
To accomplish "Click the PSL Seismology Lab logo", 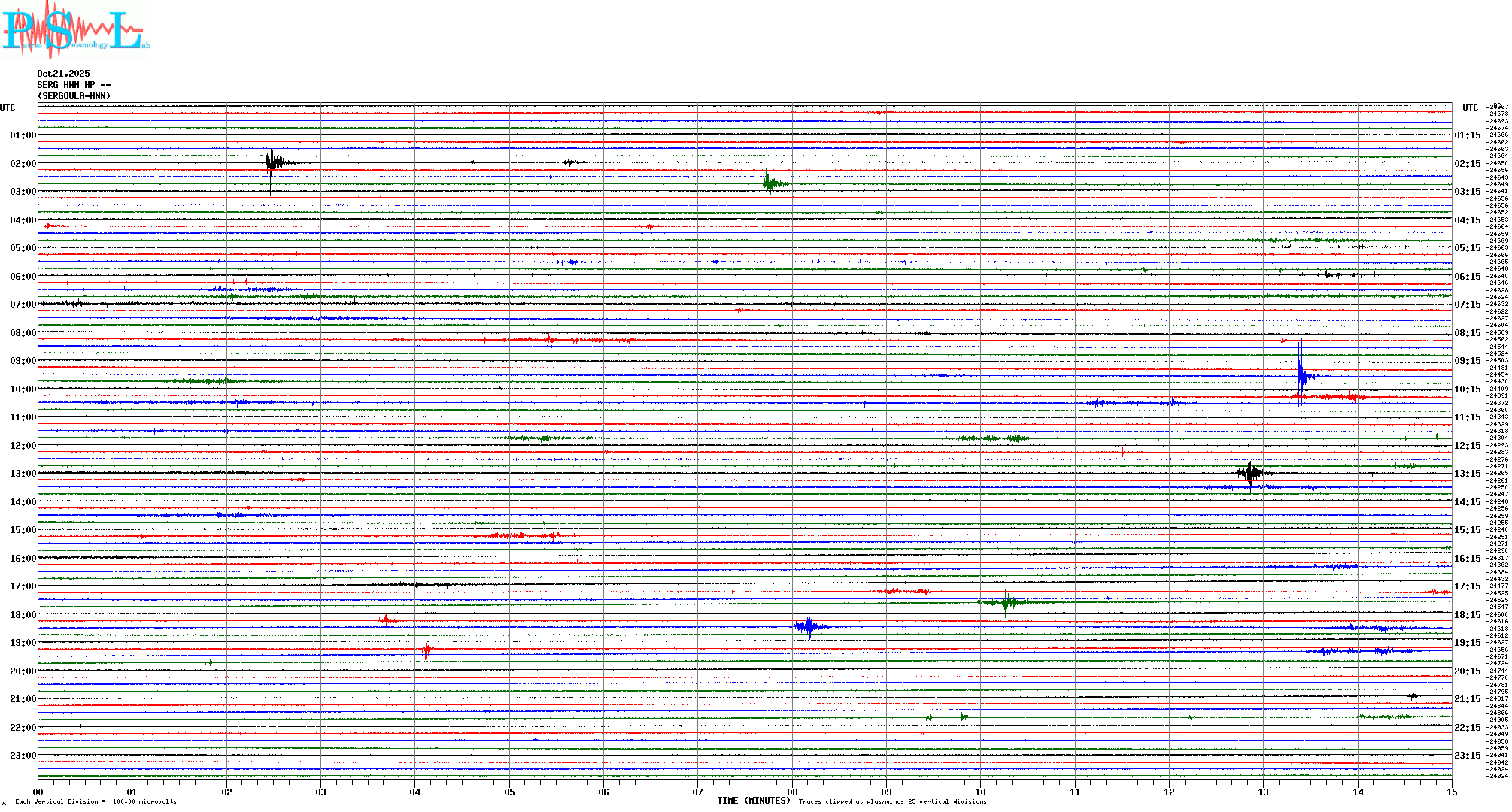I will (x=75, y=30).
